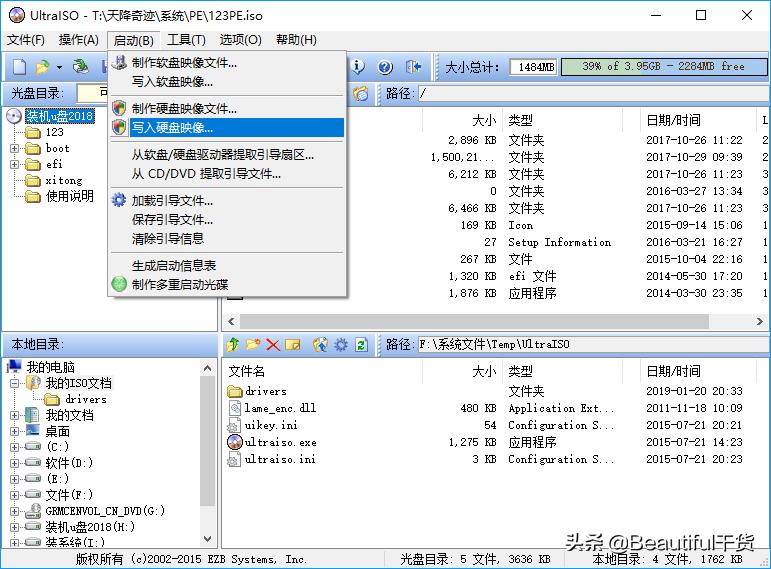The height and width of the screenshot is (569, 771).
Task: Open the 帮助(H) menu
Action: (296, 40)
